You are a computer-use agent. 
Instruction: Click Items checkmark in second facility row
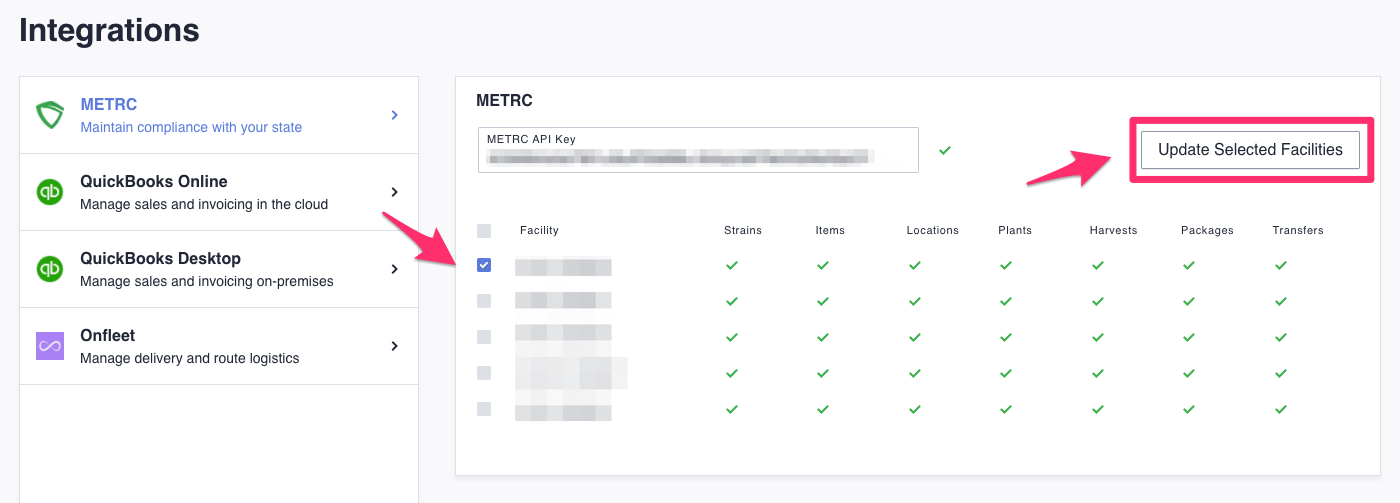822,301
